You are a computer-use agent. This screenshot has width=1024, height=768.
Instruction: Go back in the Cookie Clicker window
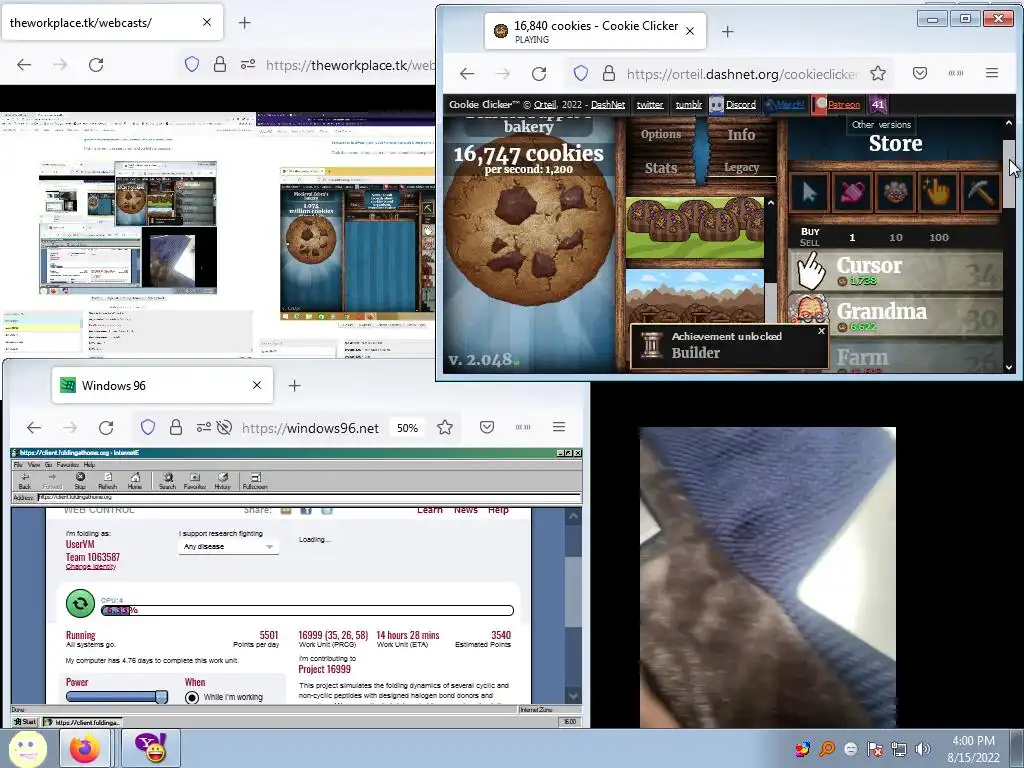click(467, 73)
